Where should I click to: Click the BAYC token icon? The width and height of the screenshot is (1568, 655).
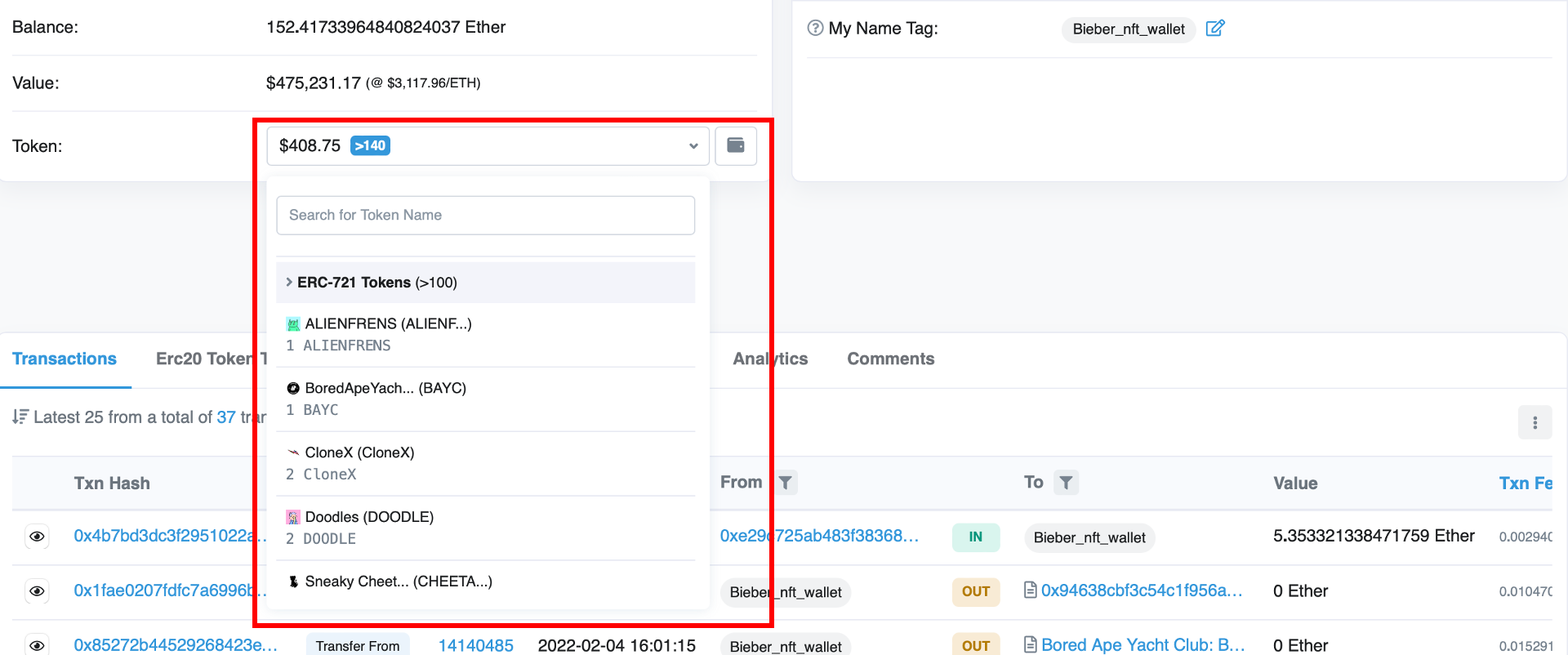tap(293, 389)
